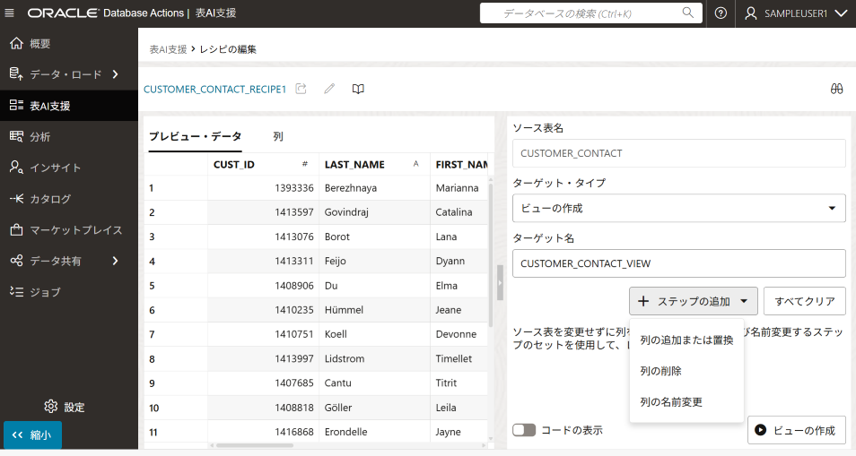Select cell Timellet
The image size is (856, 456).
tap(459, 359)
